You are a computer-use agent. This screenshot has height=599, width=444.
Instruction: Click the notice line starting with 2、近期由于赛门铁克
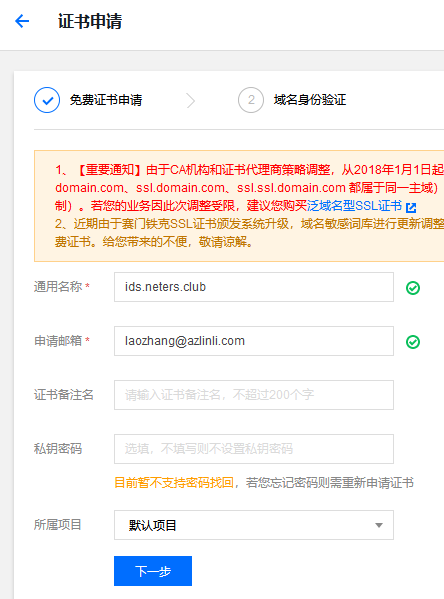pyautogui.click(x=250, y=224)
